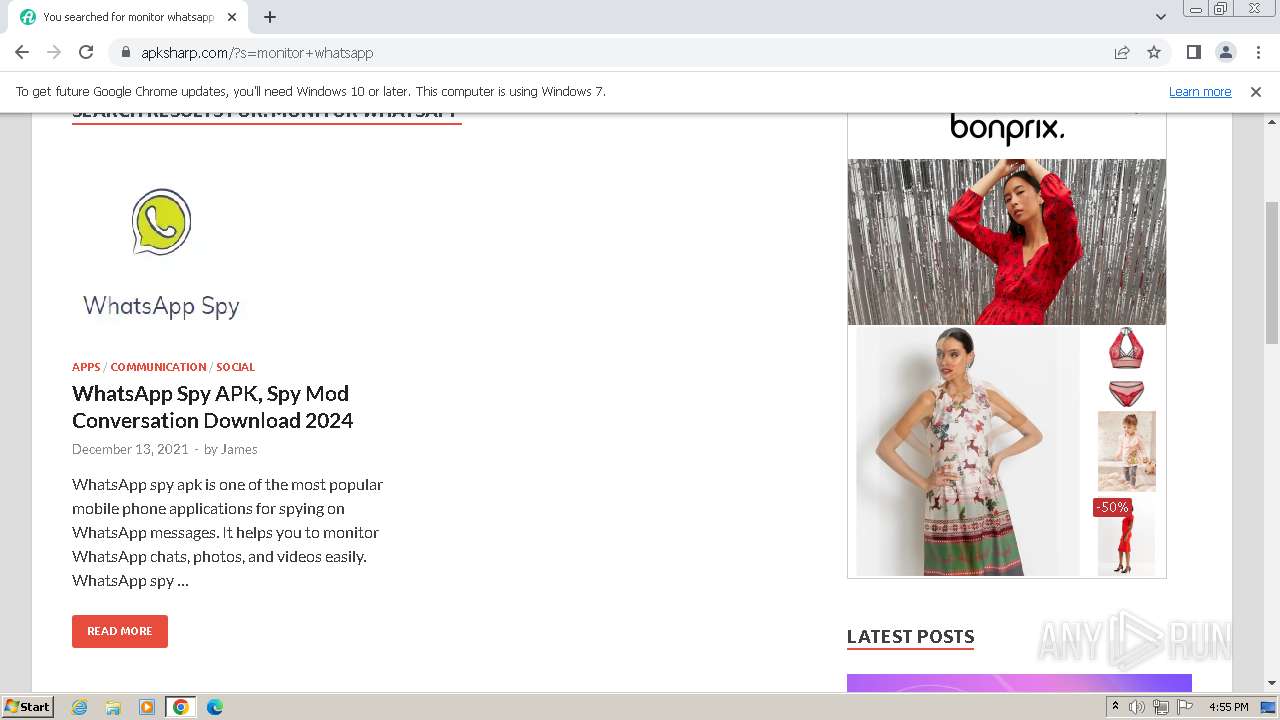Image resolution: width=1280 pixels, height=720 pixels.
Task: Open Chrome three-dot menu
Action: (1258, 52)
